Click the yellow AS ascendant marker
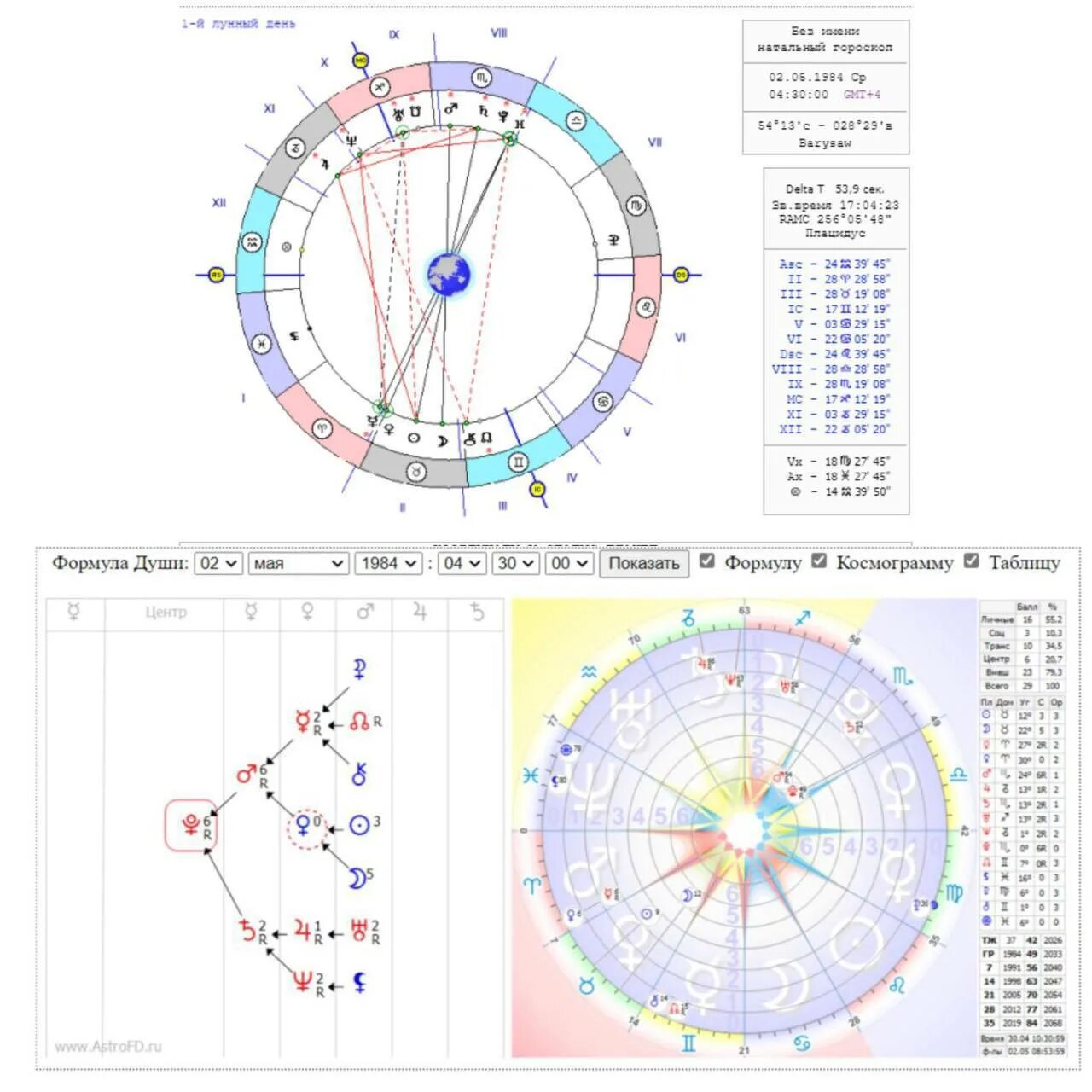 [217, 275]
